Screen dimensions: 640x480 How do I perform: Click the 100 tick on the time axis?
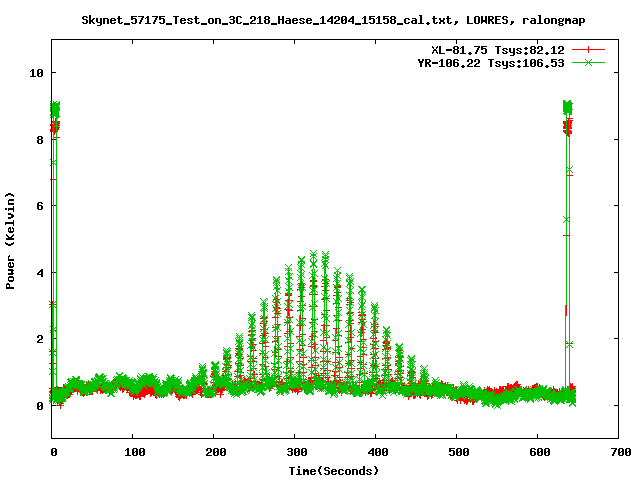pyautogui.click(x=133, y=453)
